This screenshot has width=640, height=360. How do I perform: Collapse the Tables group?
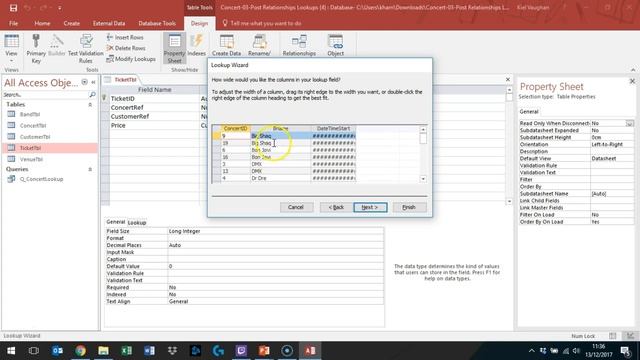point(90,105)
